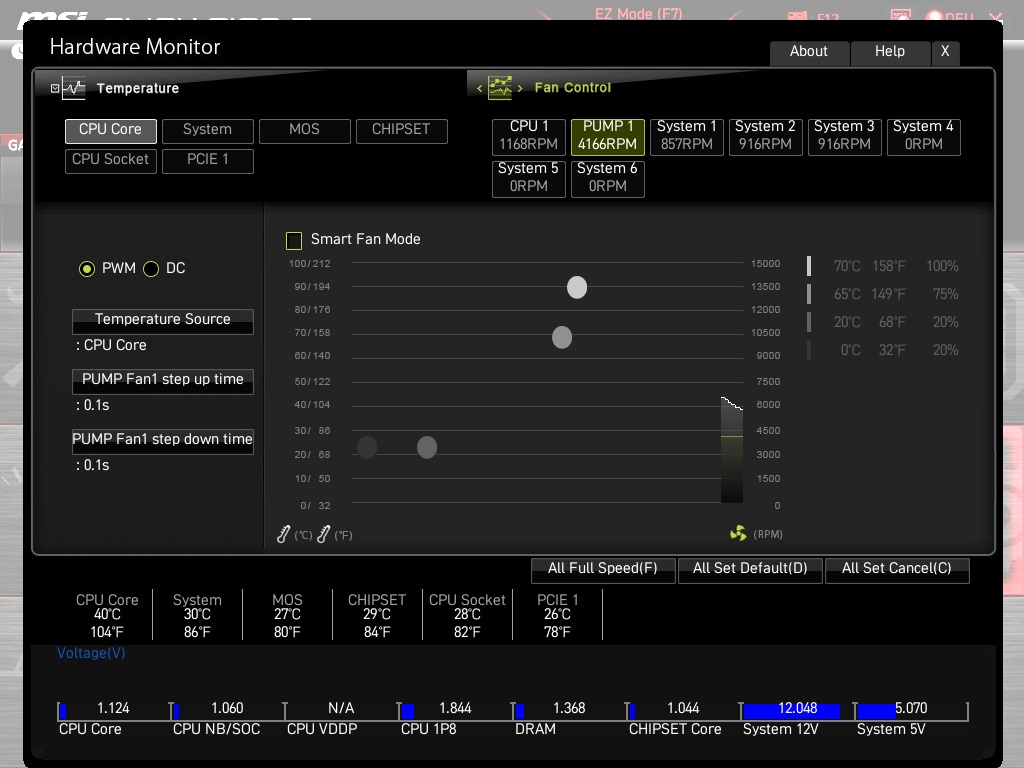
Task: Click the Help button
Action: 890,52
